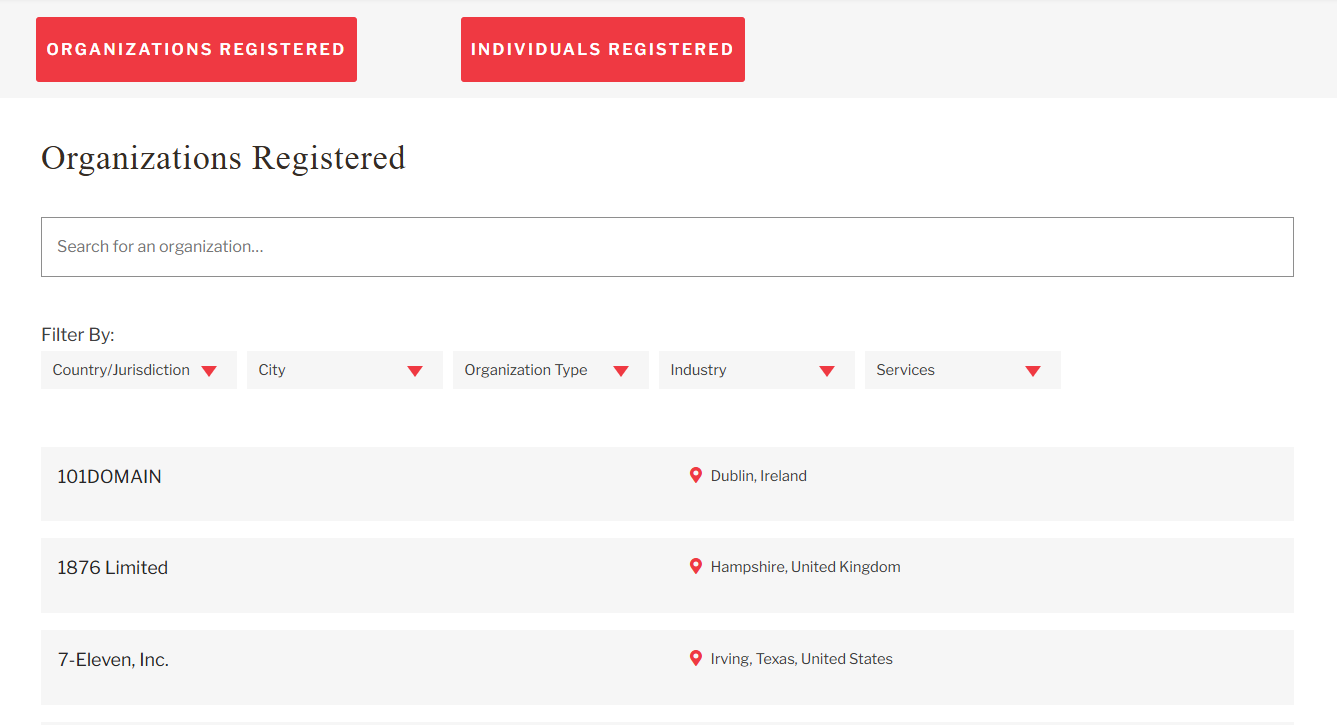Click the red arrow on Industry filter
The width and height of the screenshot is (1337, 725).
827,371
